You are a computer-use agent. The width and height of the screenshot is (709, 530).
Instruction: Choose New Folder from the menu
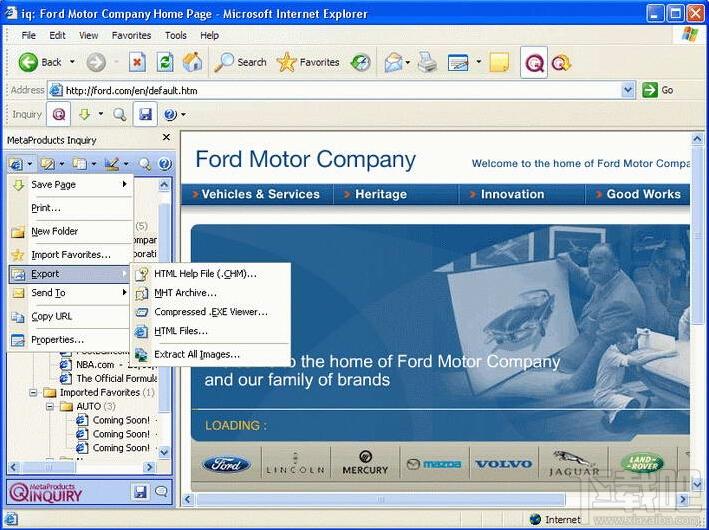(x=71, y=232)
